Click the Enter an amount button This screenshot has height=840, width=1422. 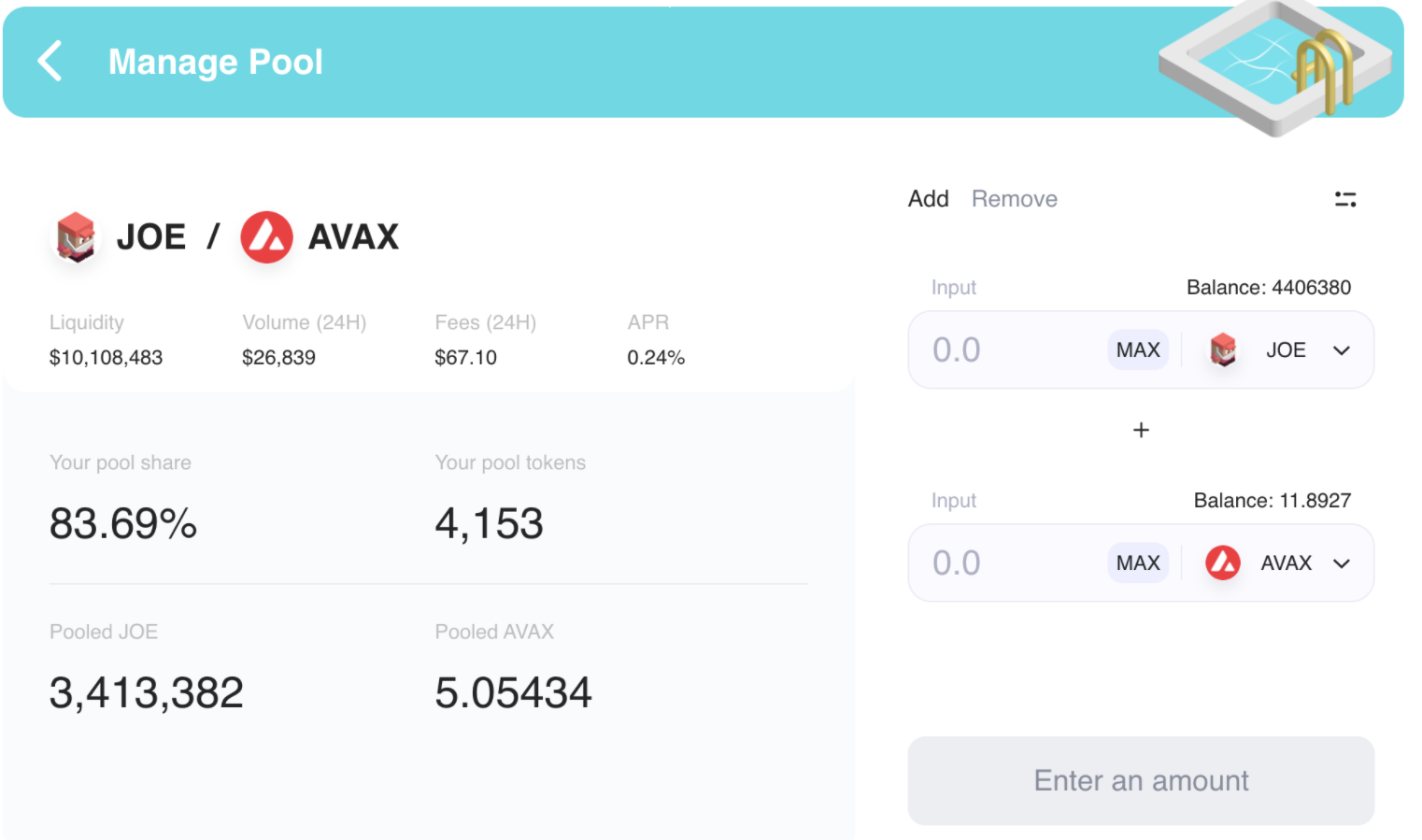point(1141,780)
